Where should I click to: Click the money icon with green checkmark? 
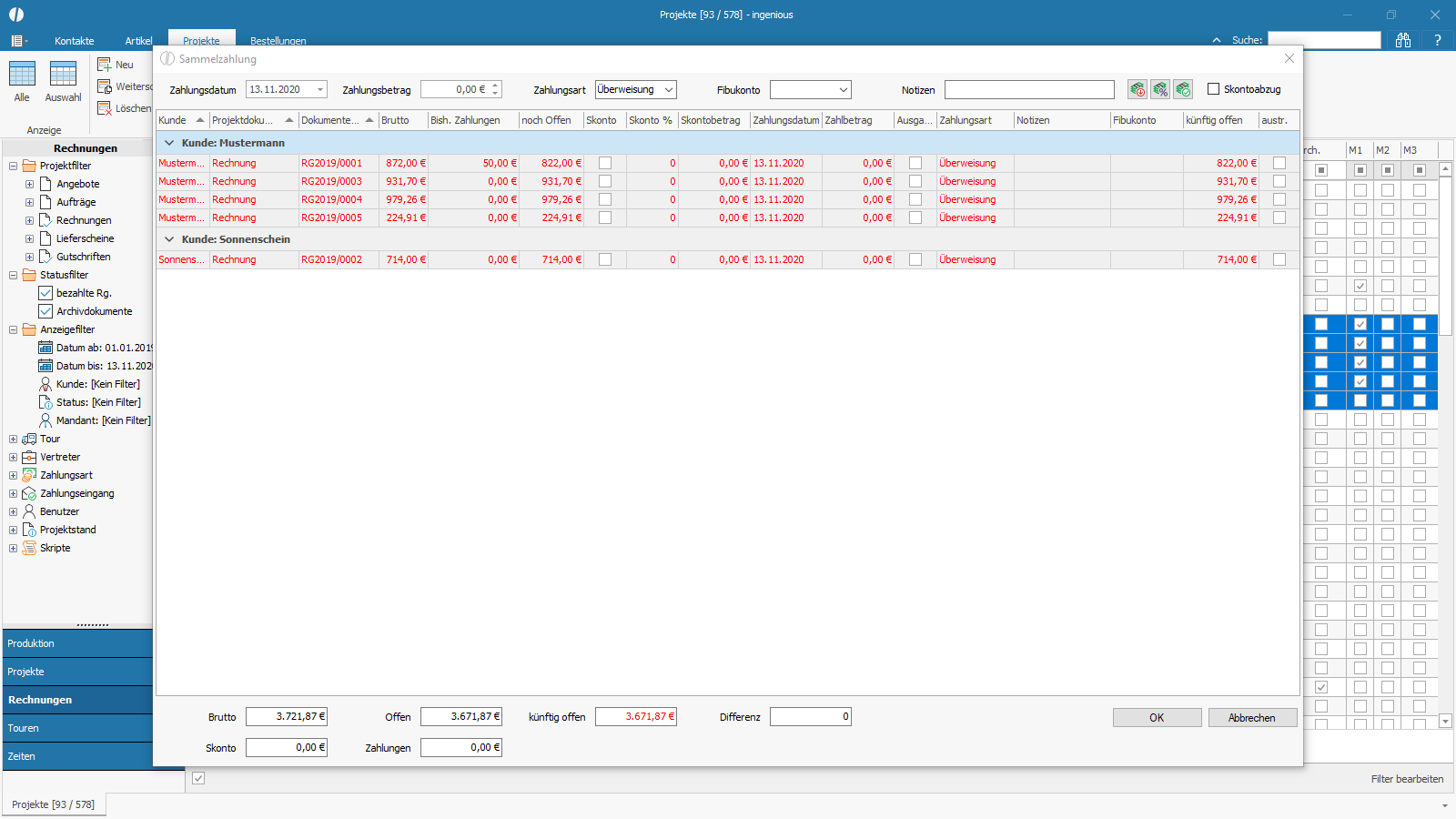(x=1183, y=89)
